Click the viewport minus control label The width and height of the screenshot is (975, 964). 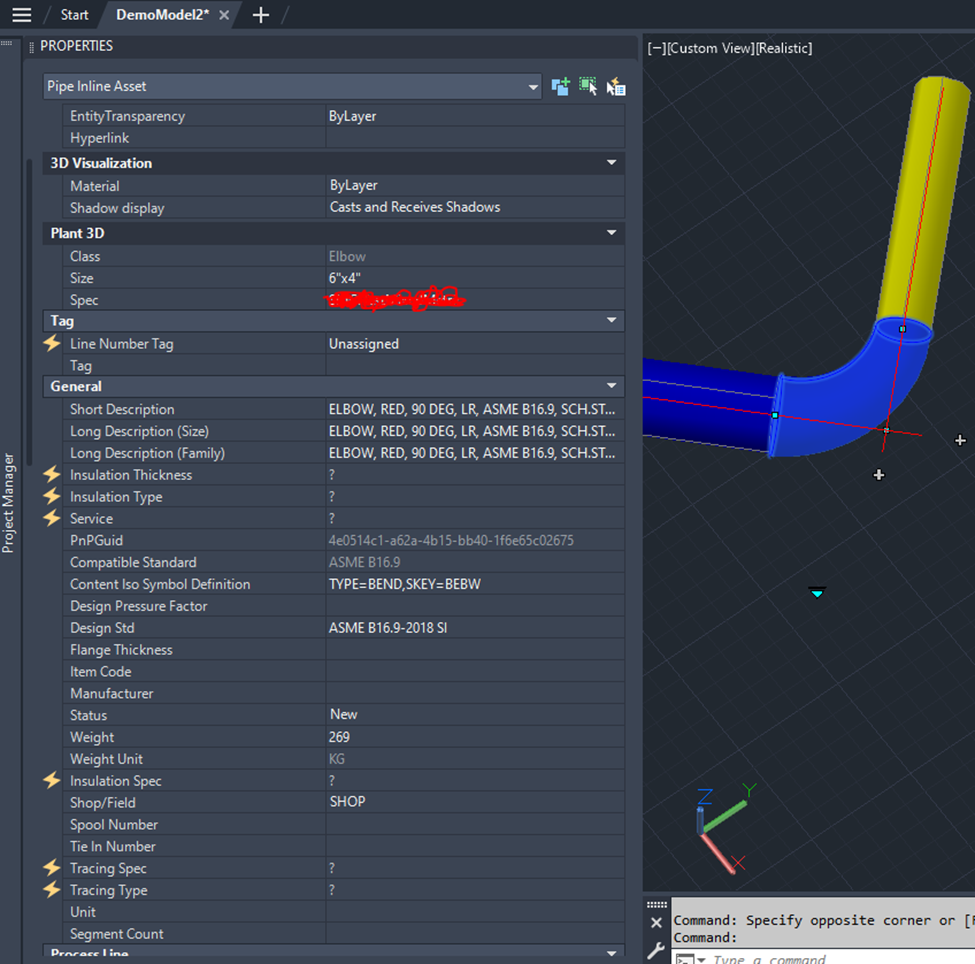pos(656,48)
